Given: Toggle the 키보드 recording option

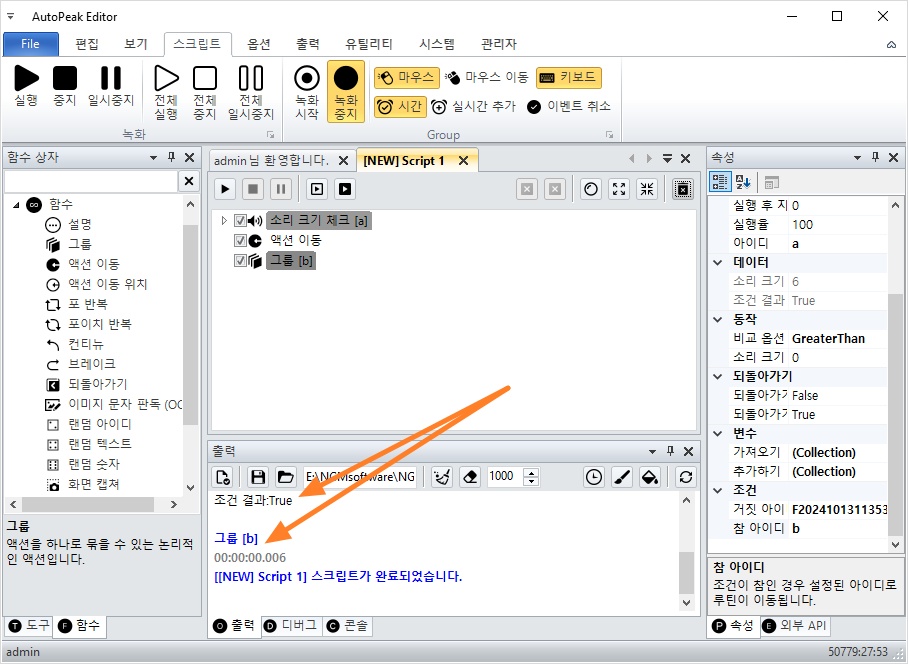Looking at the screenshot, I should click(x=569, y=77).
